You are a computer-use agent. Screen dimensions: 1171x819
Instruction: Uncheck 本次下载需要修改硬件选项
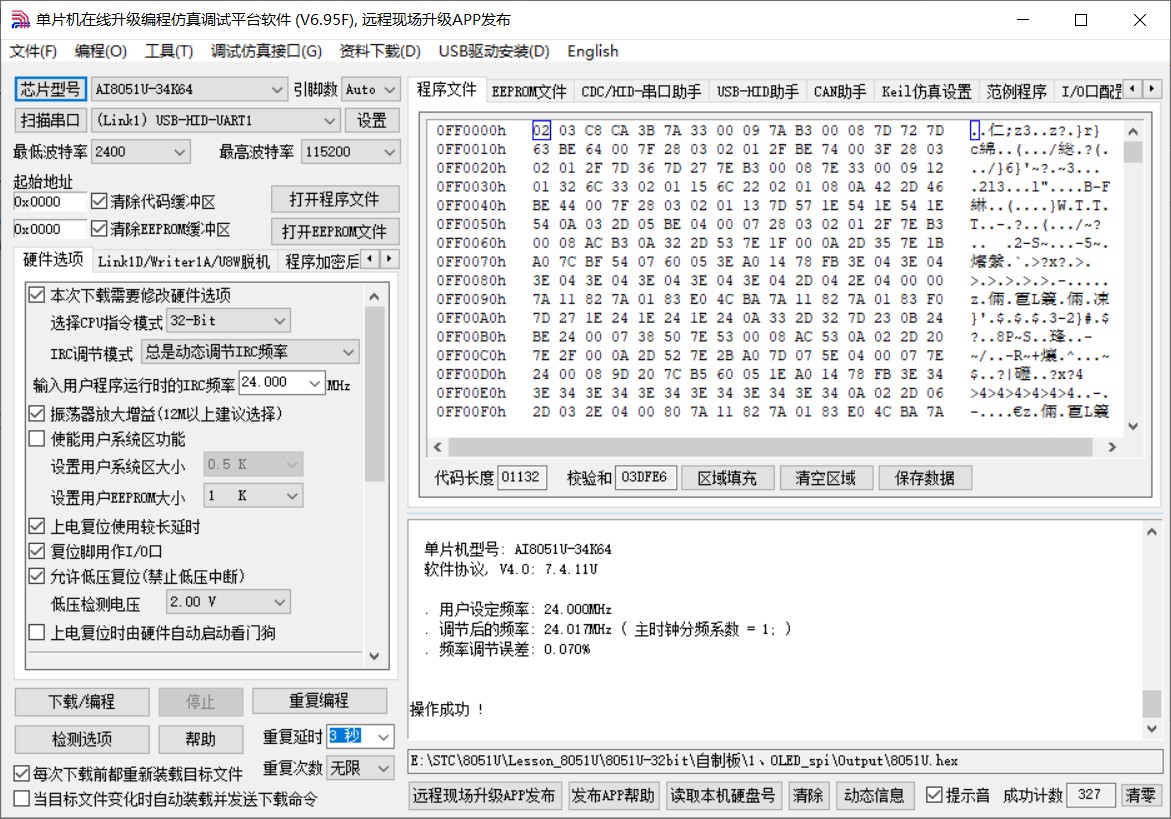130,295
